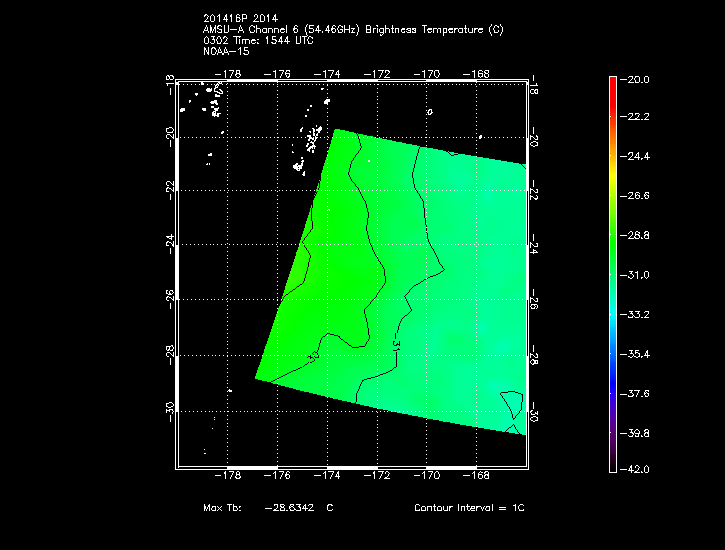Click the AMSU-A Channel 6 Brightness Temperature heading
Viewport: 725px width, 550px height.
click(352, 30)
